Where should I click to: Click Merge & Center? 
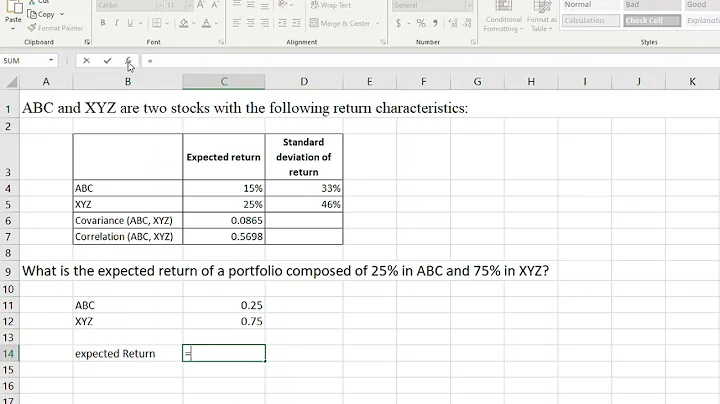pos(340,23)
